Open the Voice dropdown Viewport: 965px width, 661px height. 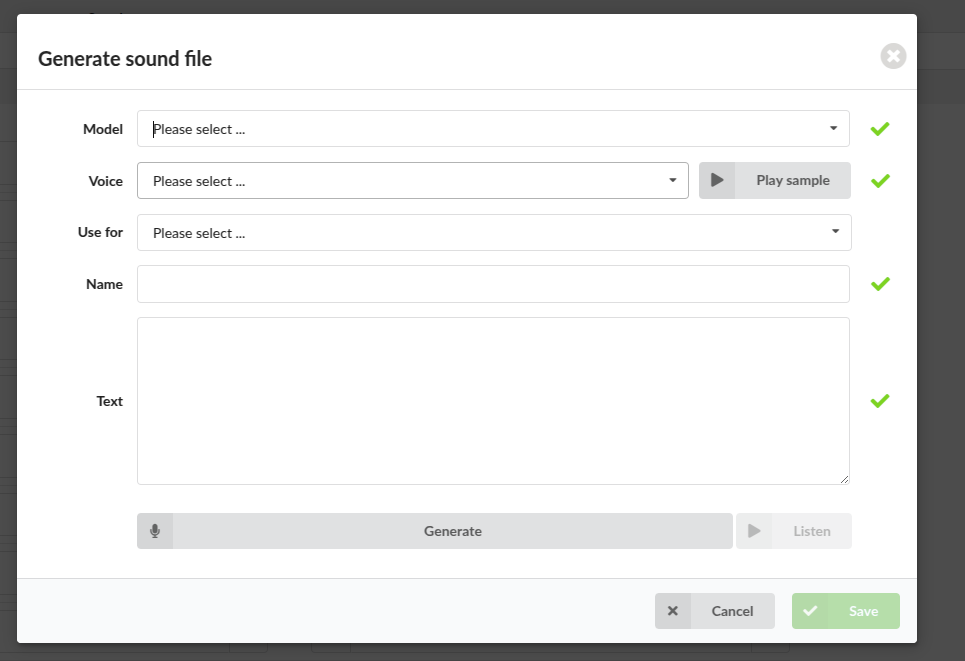(412, 180)
